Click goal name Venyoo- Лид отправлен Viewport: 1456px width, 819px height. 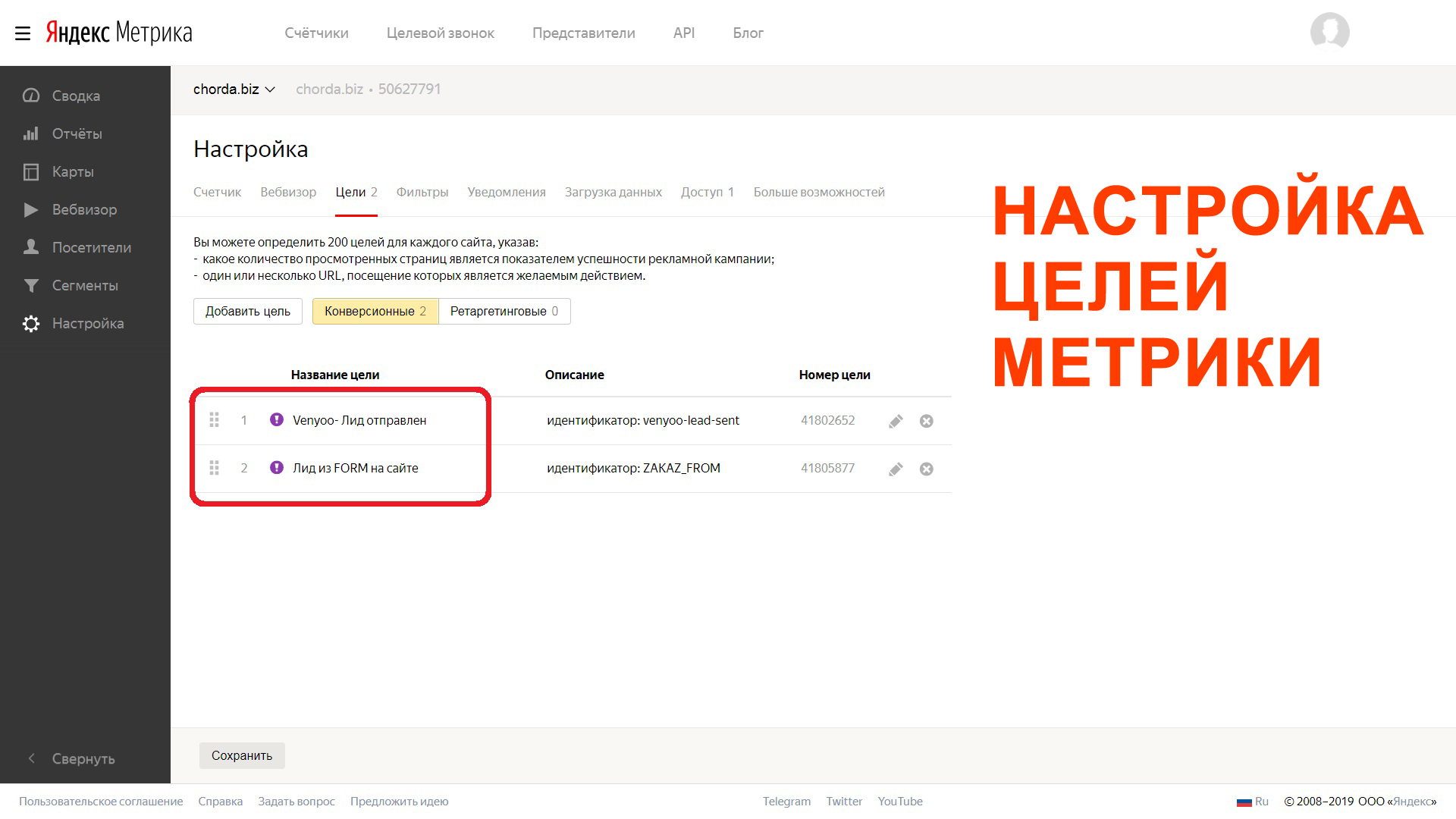pos(359,420)
